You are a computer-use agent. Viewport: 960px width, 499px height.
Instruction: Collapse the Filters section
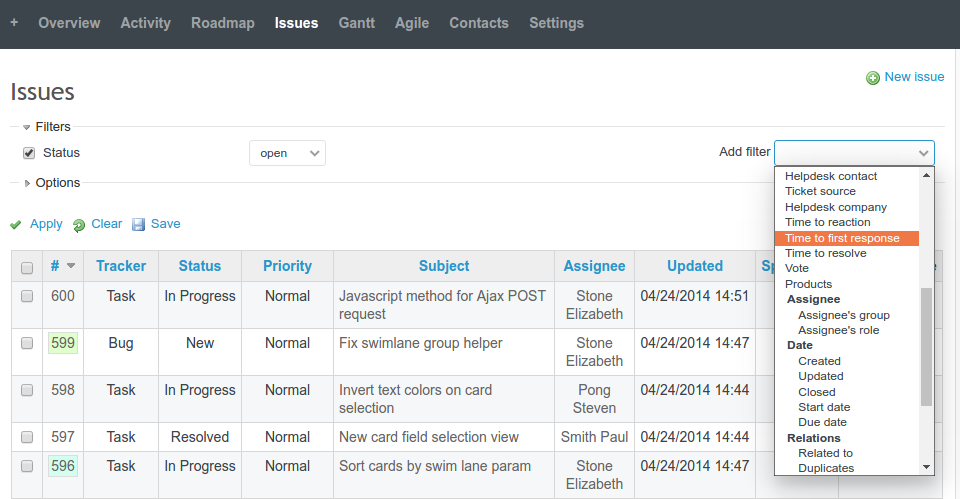27,127
